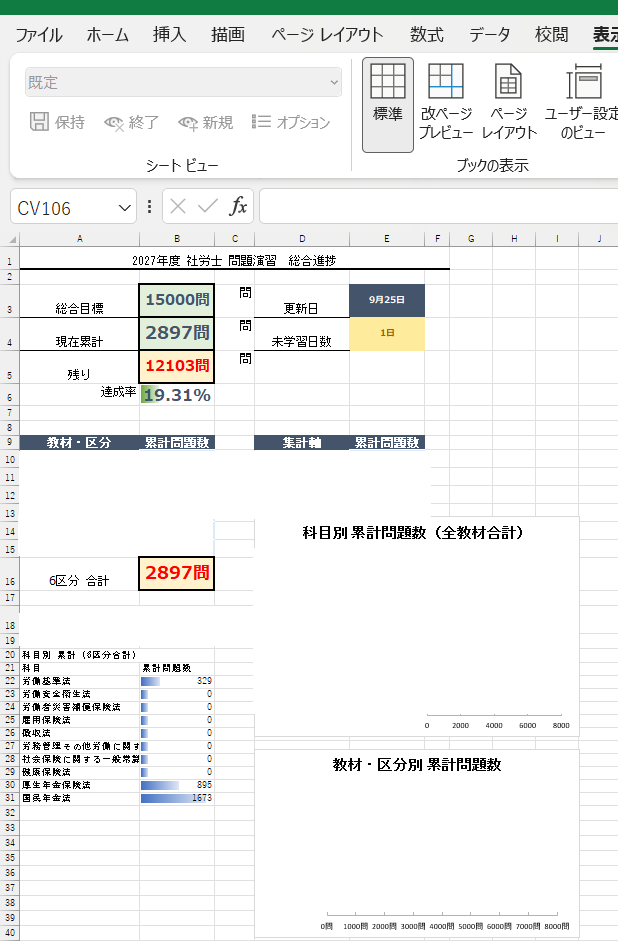Click the red 12103問 remaining cell

pyautogui.click(x=177, y=366)
